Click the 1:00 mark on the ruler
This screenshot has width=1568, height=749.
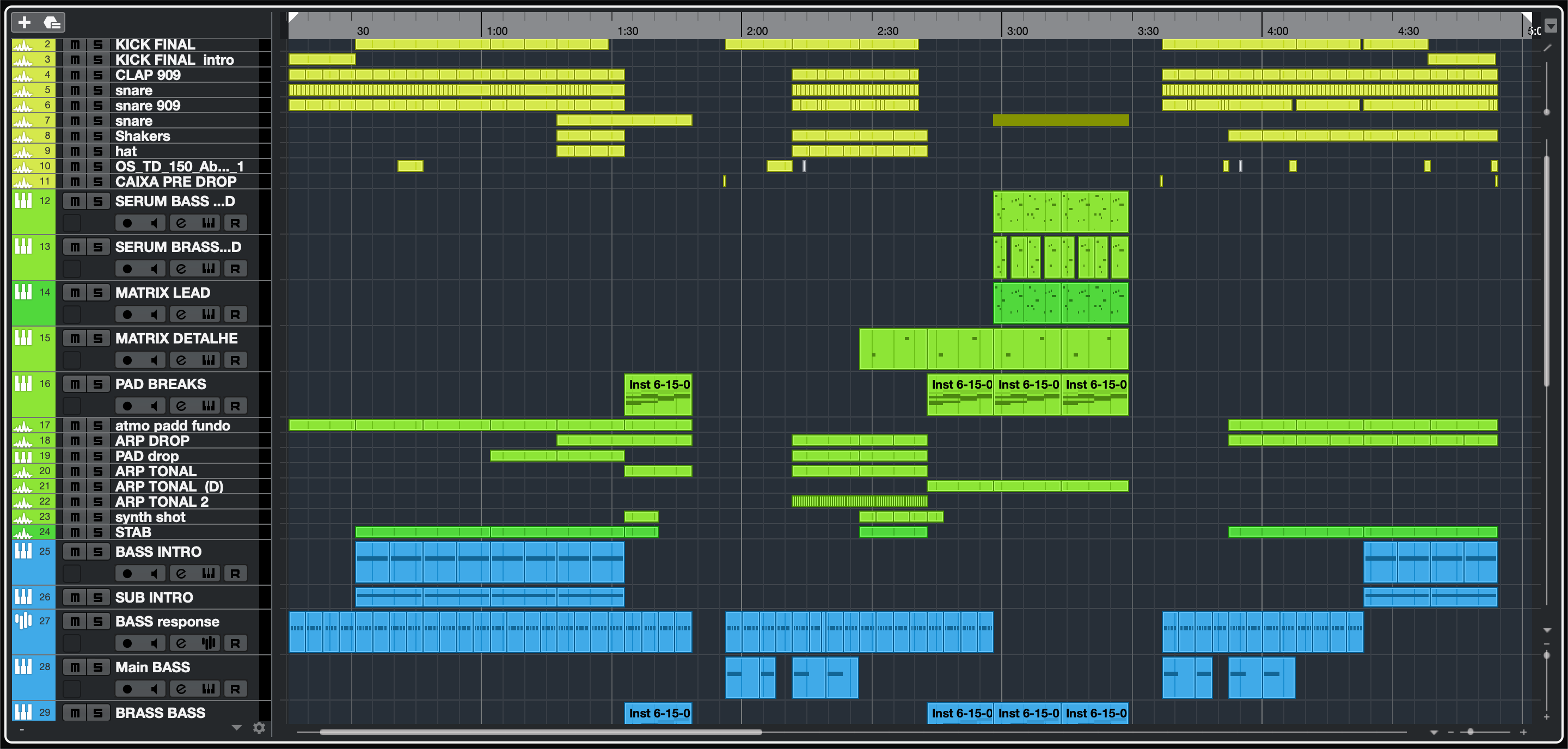pyautogui.click(x=497, y=31)
